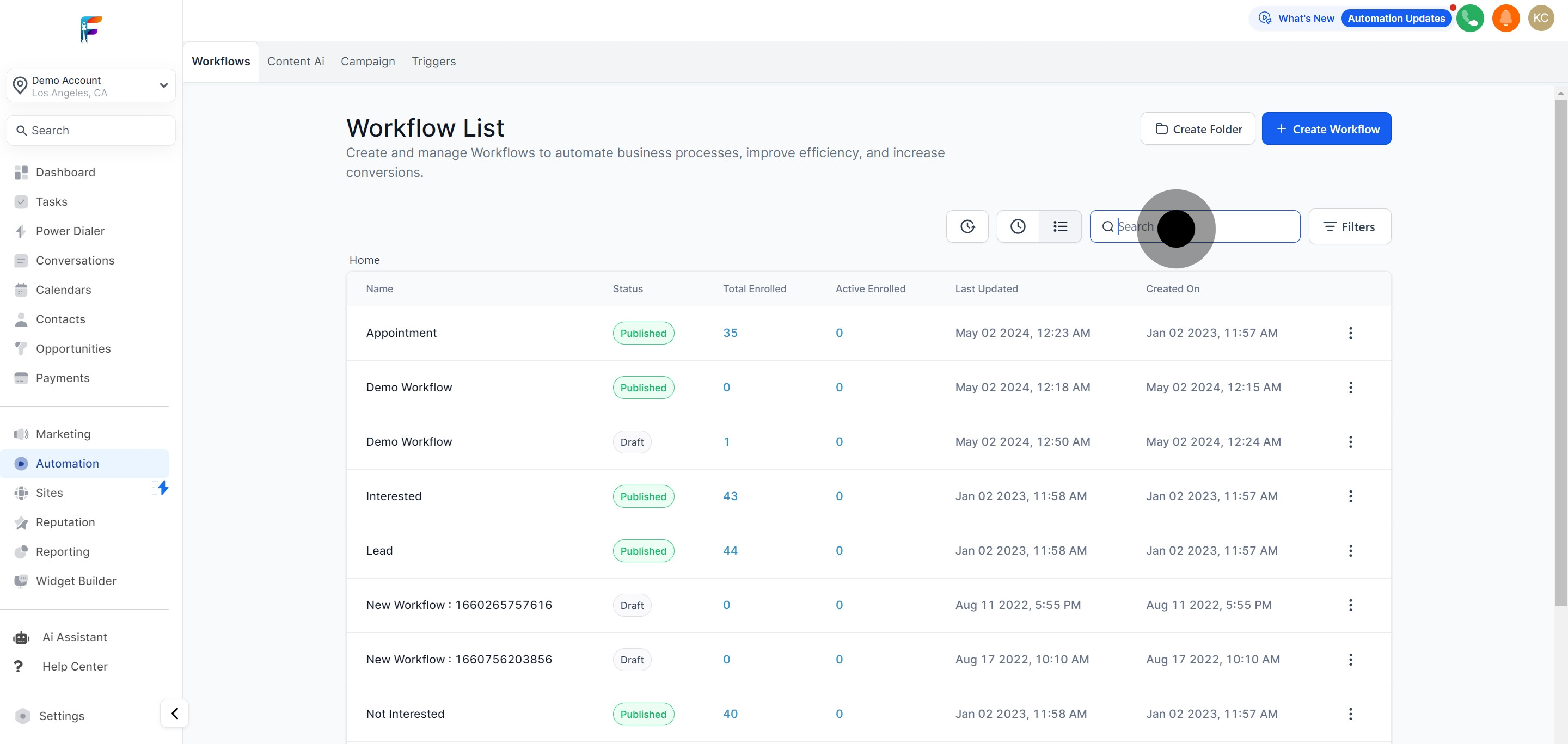Click total enrolled count 40
This screenshot has height=744, width=1568.
click(730, 714)
